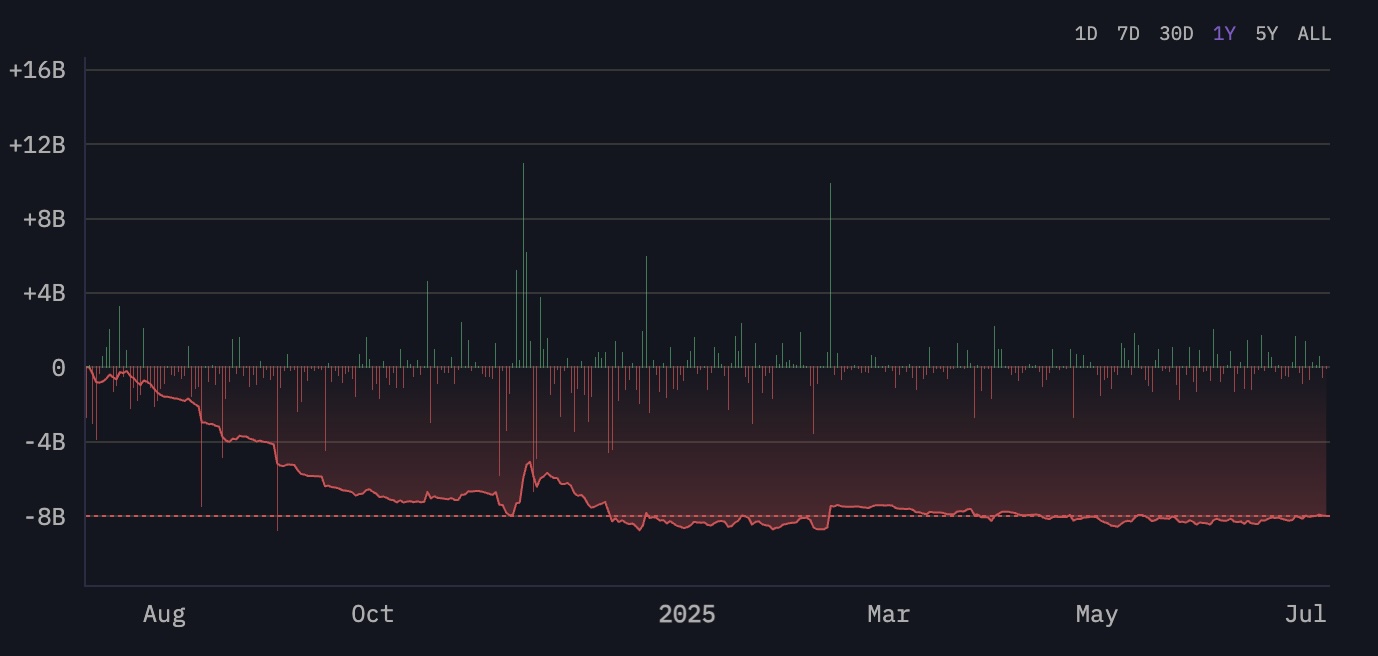Show ALL time range data

[1314, 33]
